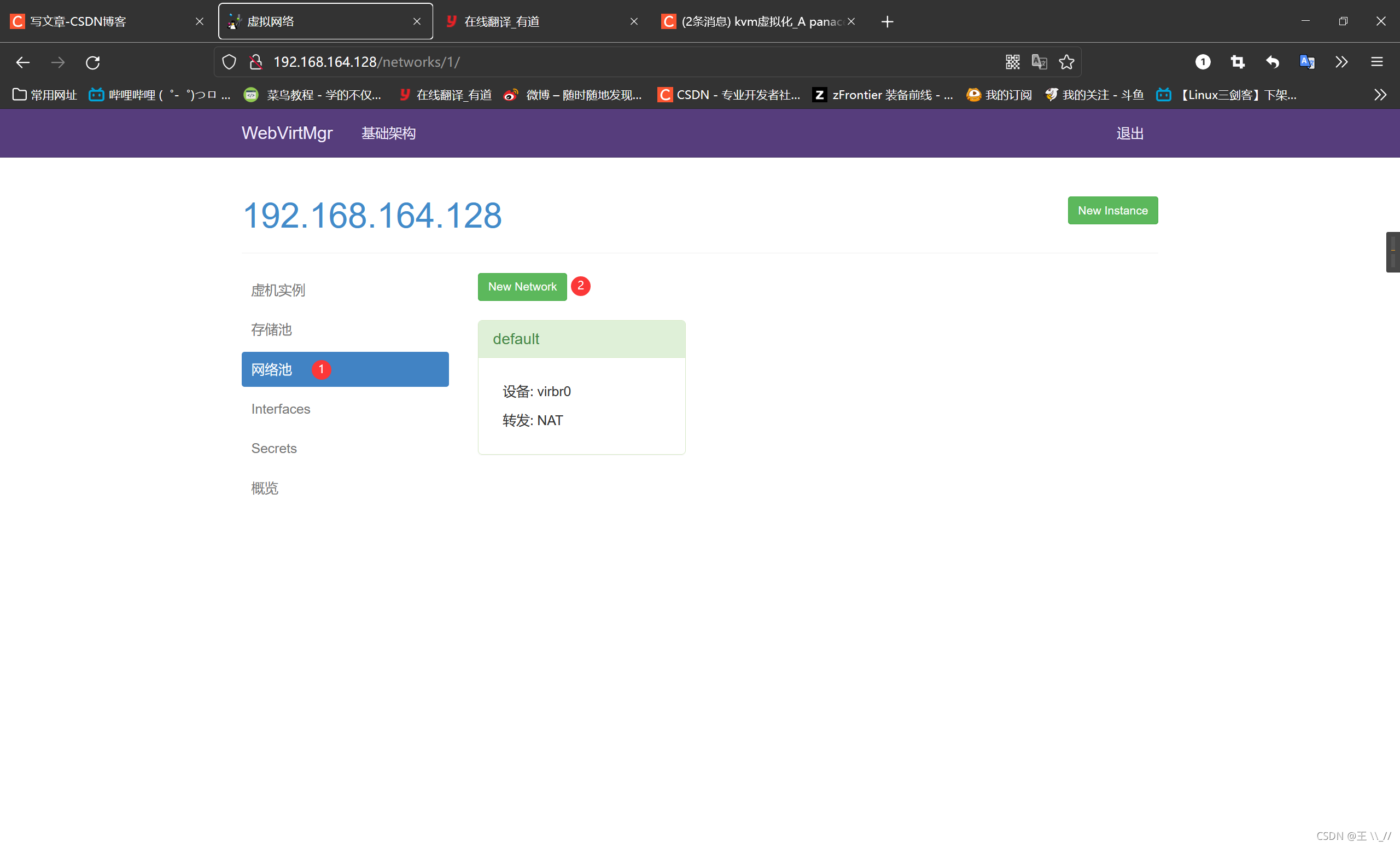Open the CSDN 专业开发者社区 bookmark
Image resolution: width=1400 pixels, height=847 pixels.
pyautogui.click(x=729, y=95)
